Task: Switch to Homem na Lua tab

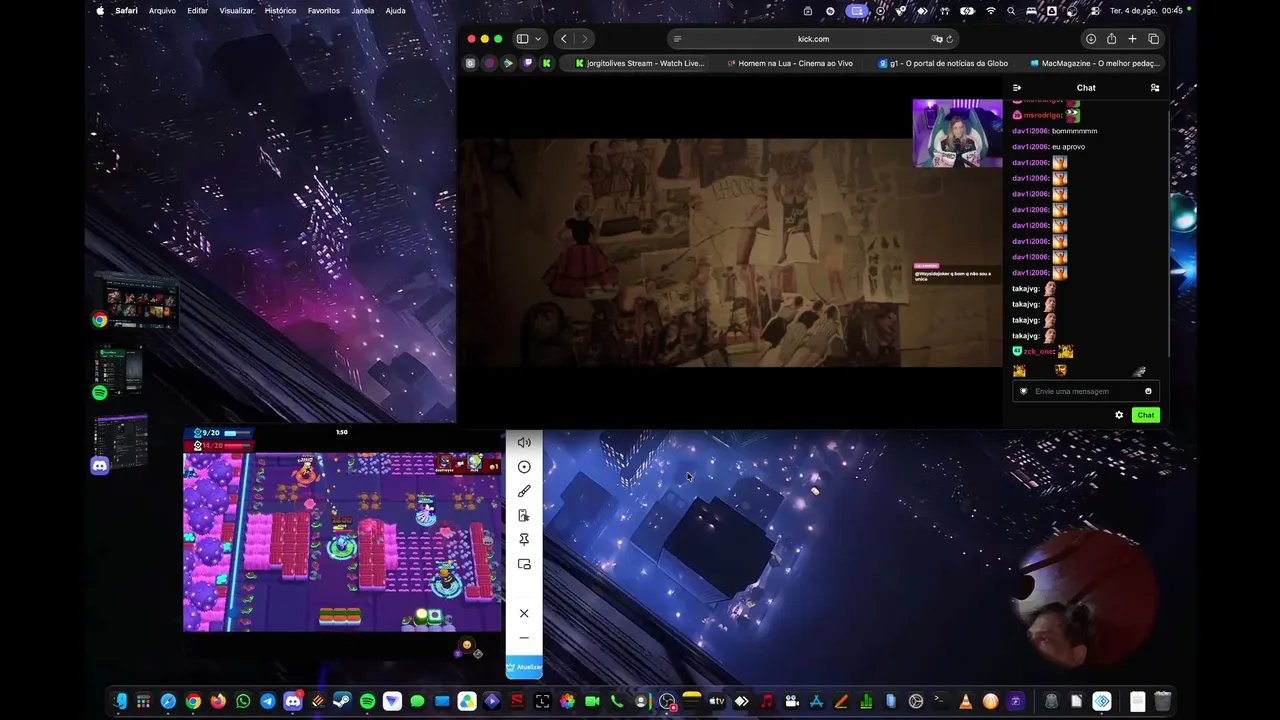Action: coord(789,63)
